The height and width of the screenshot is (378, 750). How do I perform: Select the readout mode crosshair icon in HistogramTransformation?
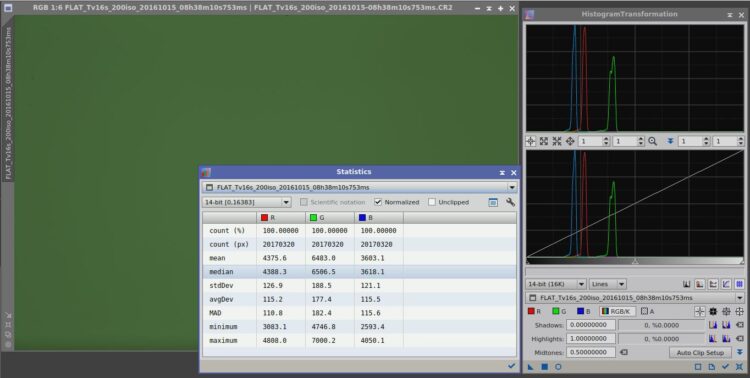[x=530, y=141]
